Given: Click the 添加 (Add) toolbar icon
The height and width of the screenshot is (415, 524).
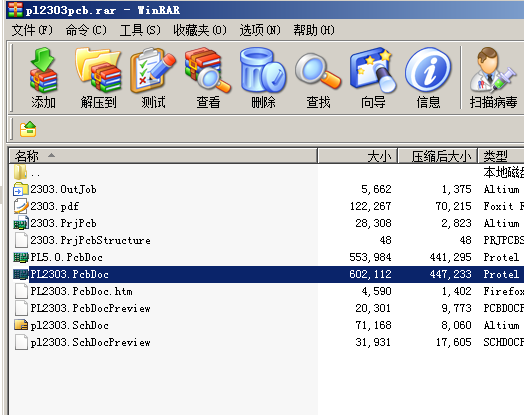Looking at the screenshot, I should tap(43, 71).
